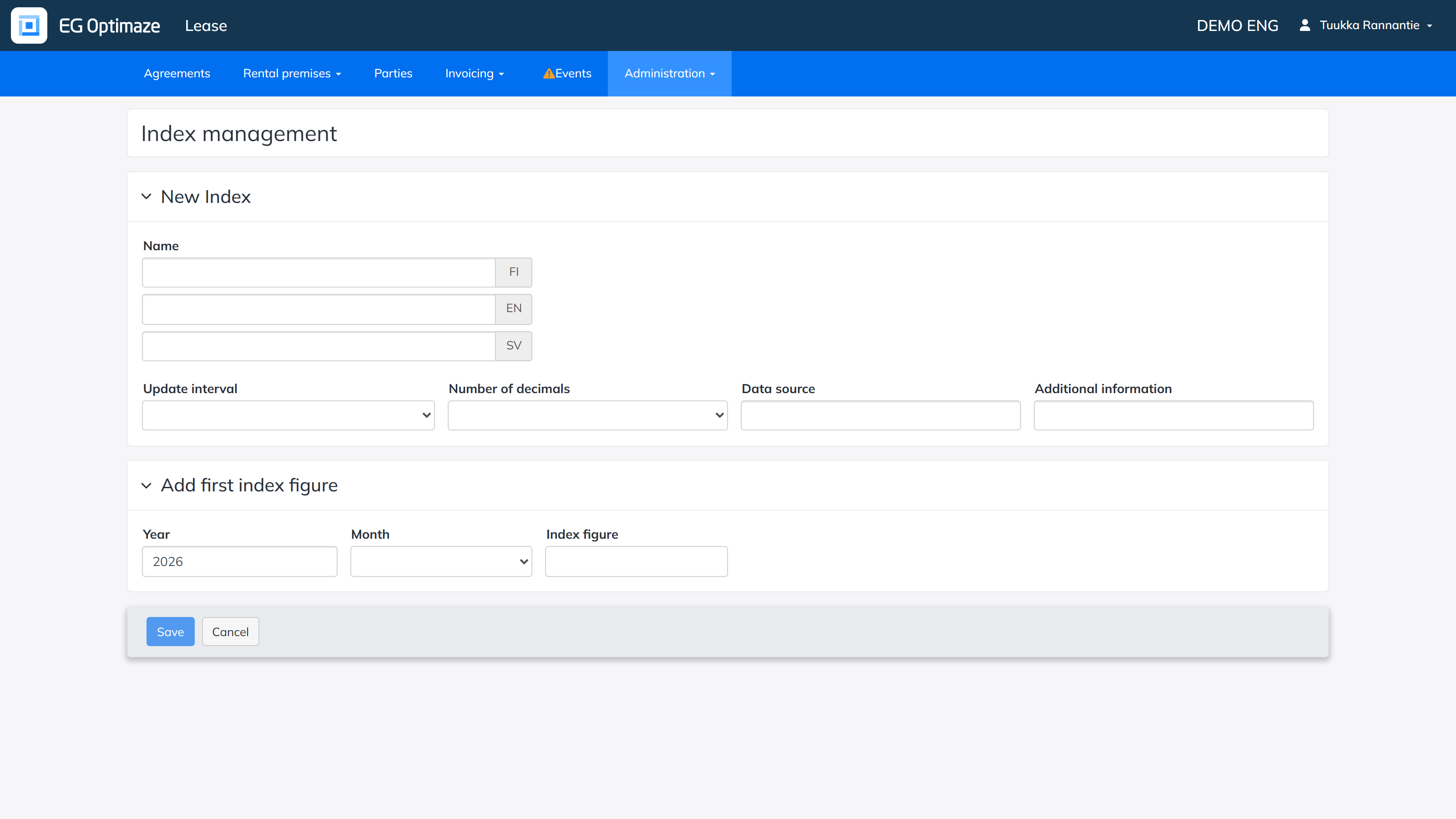Save the new index
1456x819 pixels.
(x=170, y=632)
